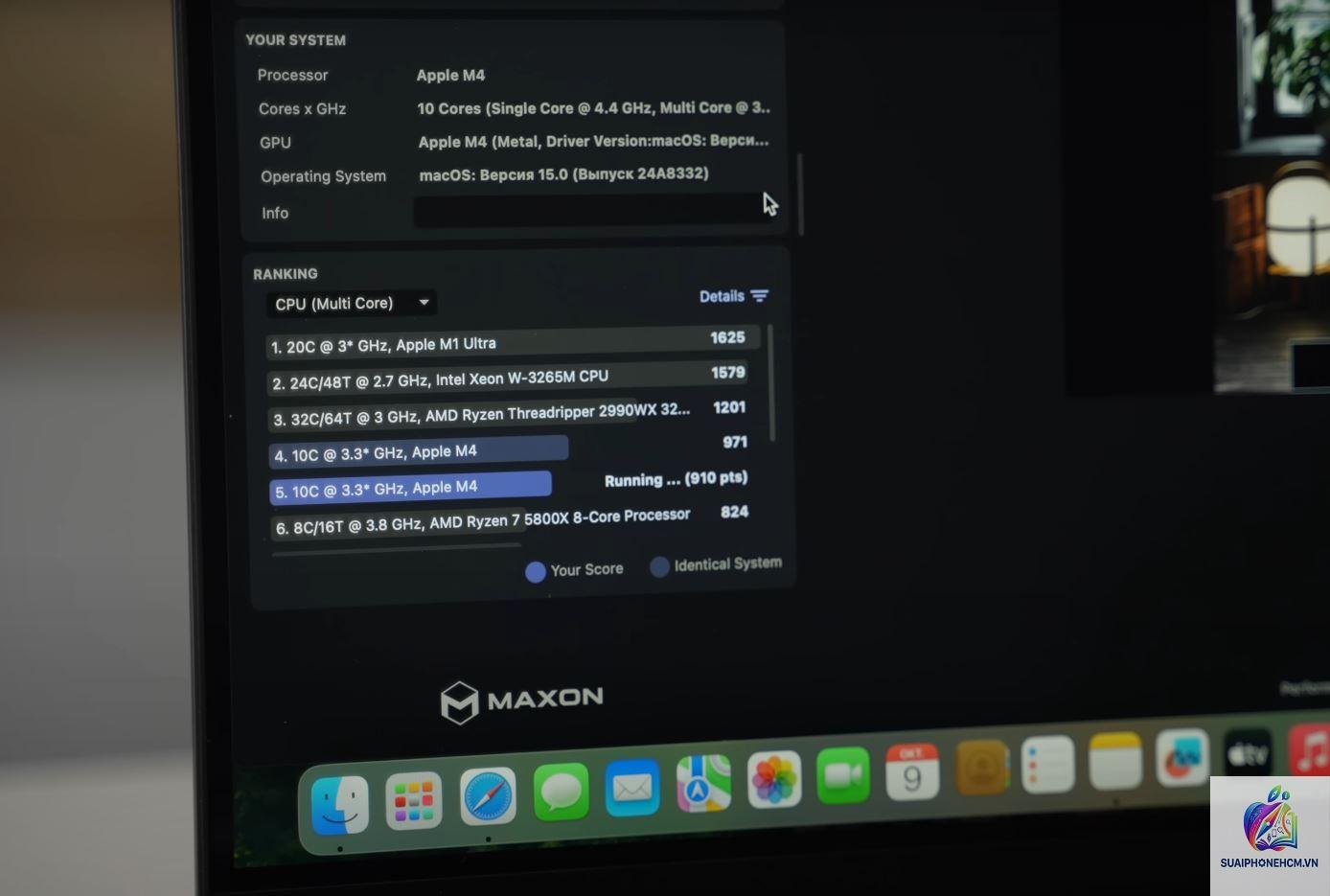Click the RANKING section heading
The height and width of the screenshot is (896, 1330).
pyautogui.click(x=286, y=274)
